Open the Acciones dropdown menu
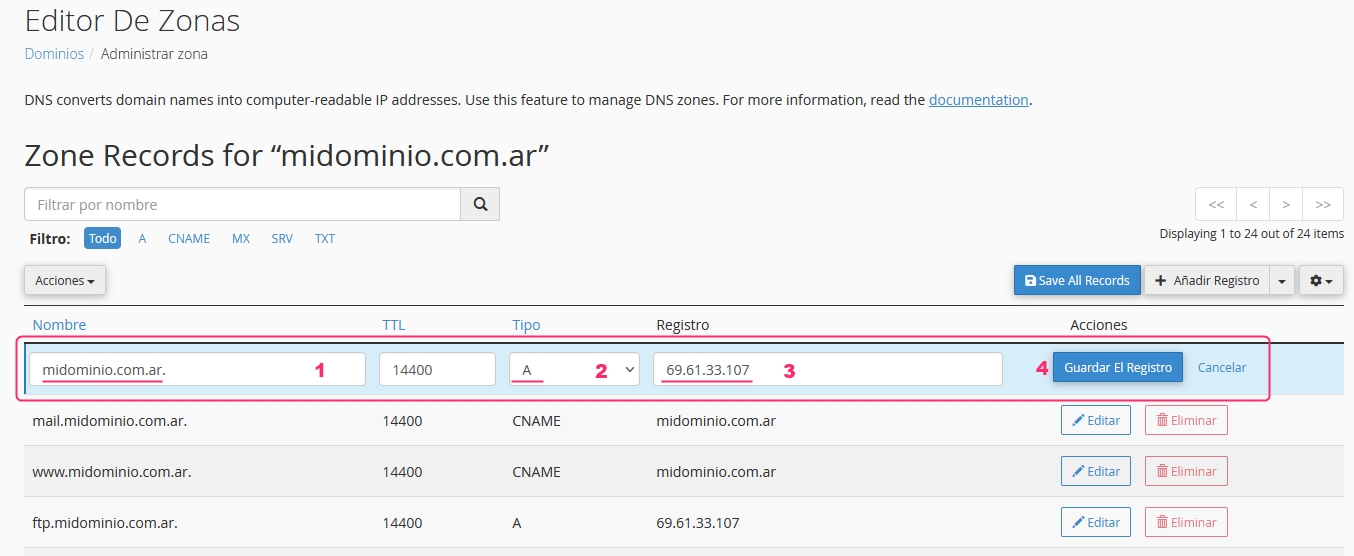1354x556 pixels. 65,281
